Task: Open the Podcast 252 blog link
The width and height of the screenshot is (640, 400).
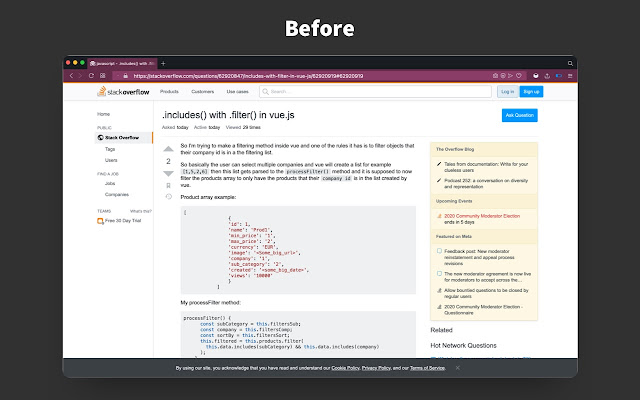Action: coord(486,183)
